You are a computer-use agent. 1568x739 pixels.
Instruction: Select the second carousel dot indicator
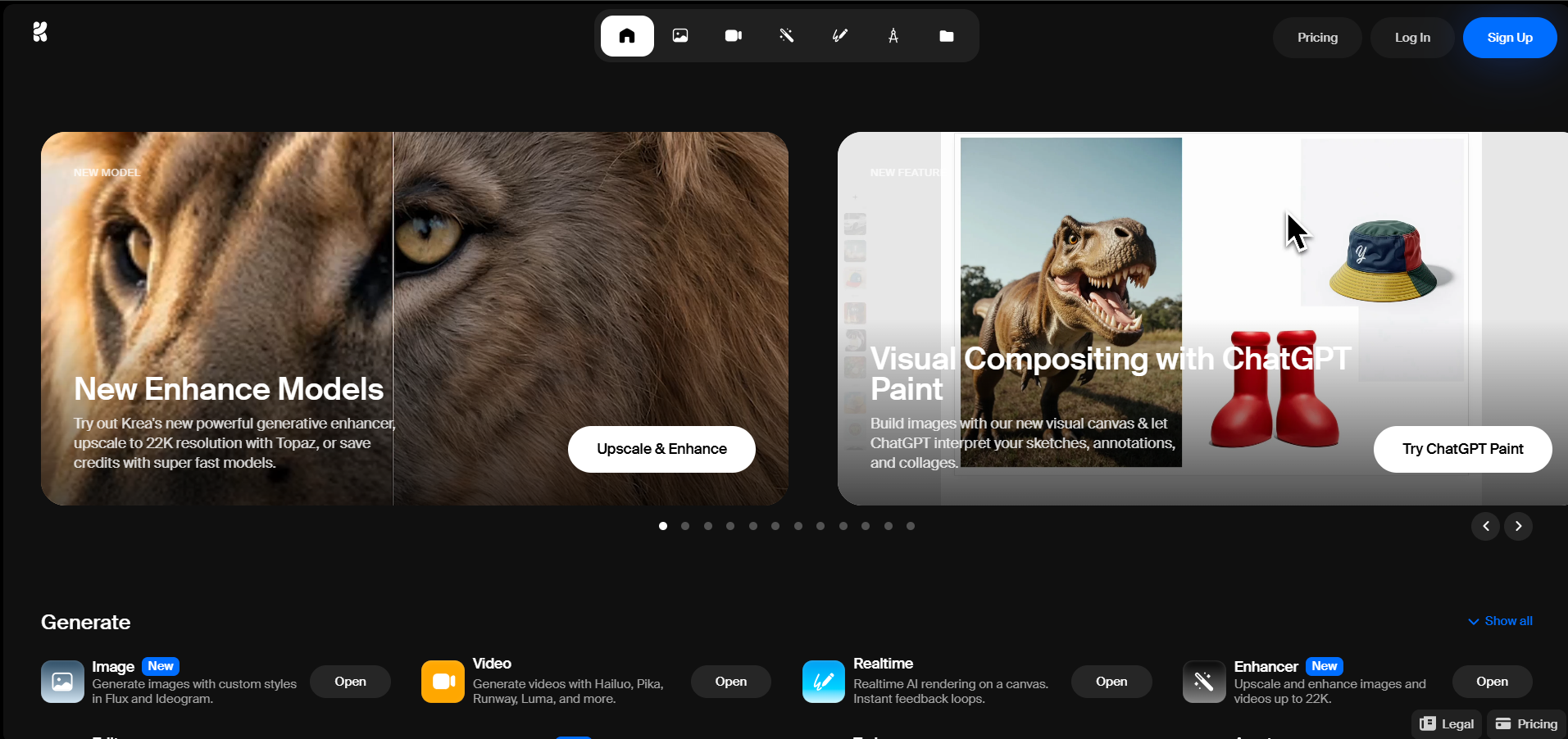point(685,526)
